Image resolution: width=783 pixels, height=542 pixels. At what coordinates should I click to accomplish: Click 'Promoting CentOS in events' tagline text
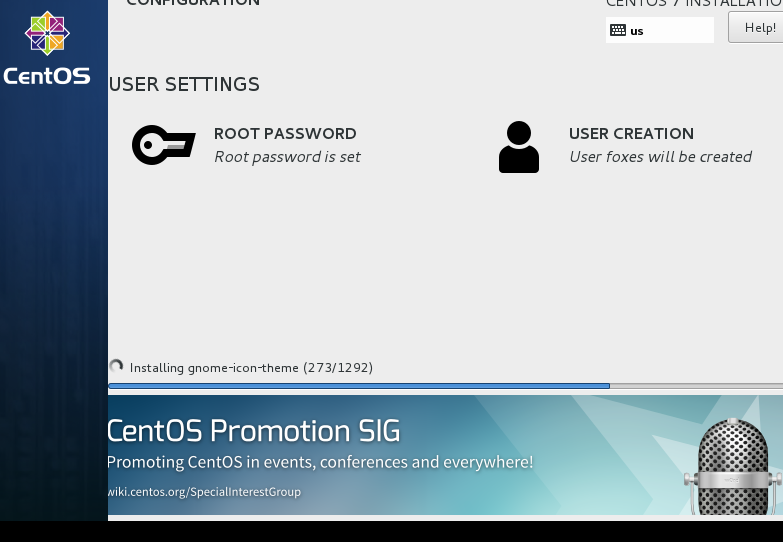click(x=320, y=462)
